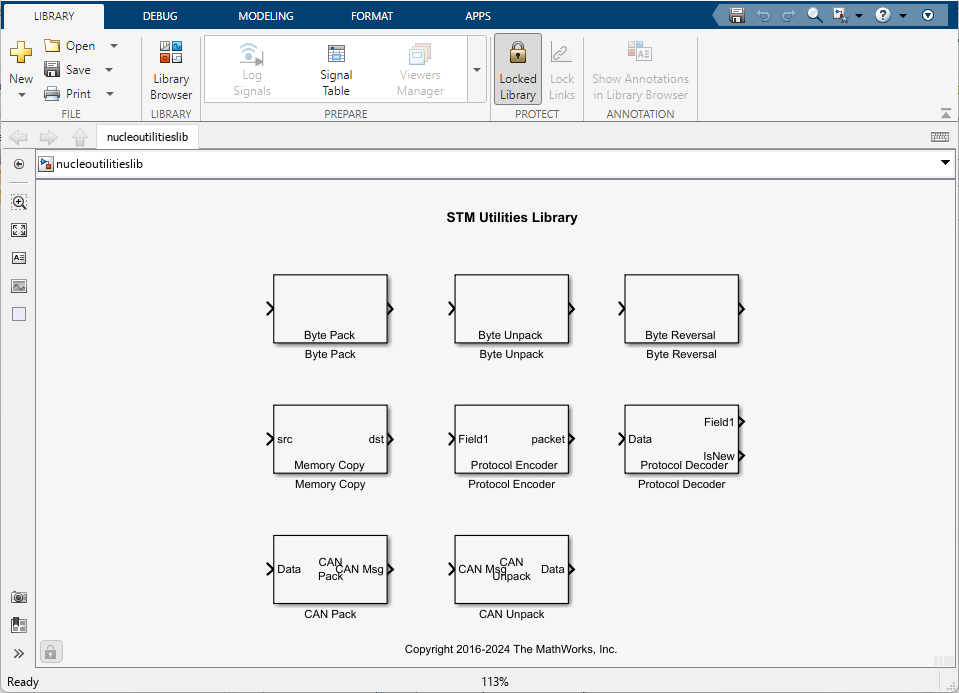Image resolution: width=959 pixels, height=693 pixels.
Task: Toggle the lock badge at the canvas bottom-left
Action: tap(50, 651)
